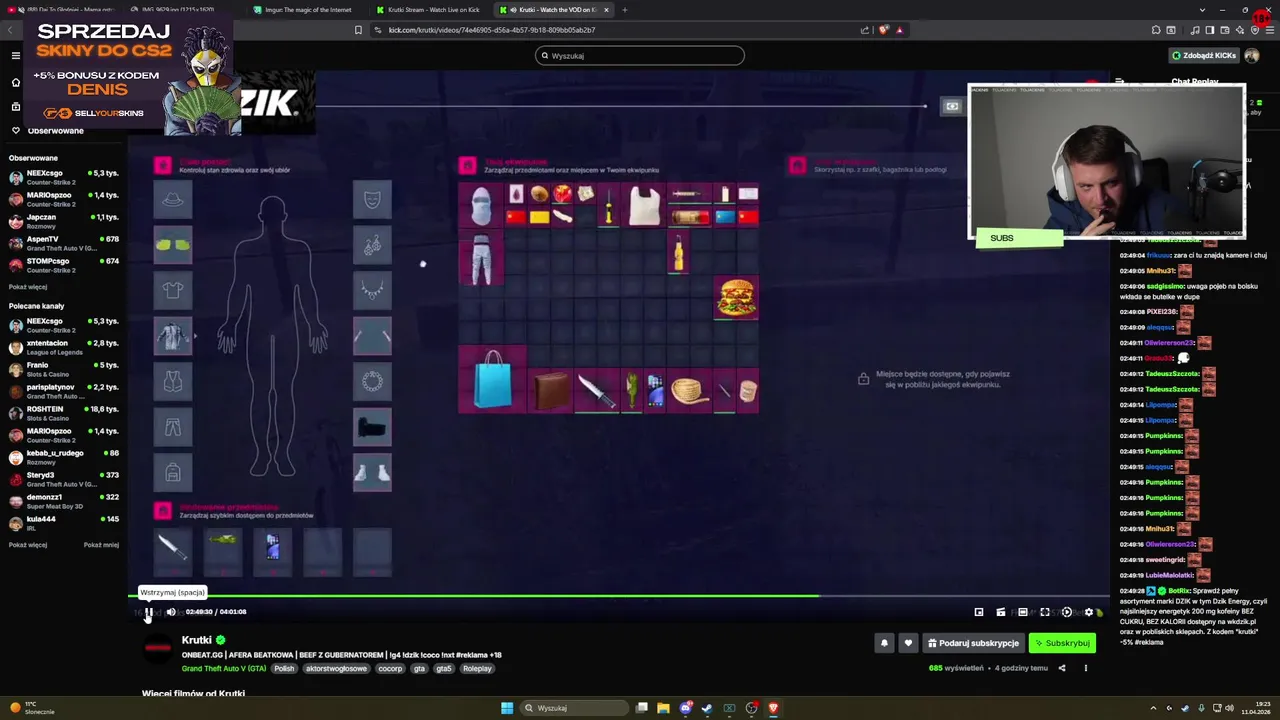This screenshot has height=720, width=1280.
Task: Open demonzz1 recommended channel
Action: pyautogui.click(x=64, y=501)
